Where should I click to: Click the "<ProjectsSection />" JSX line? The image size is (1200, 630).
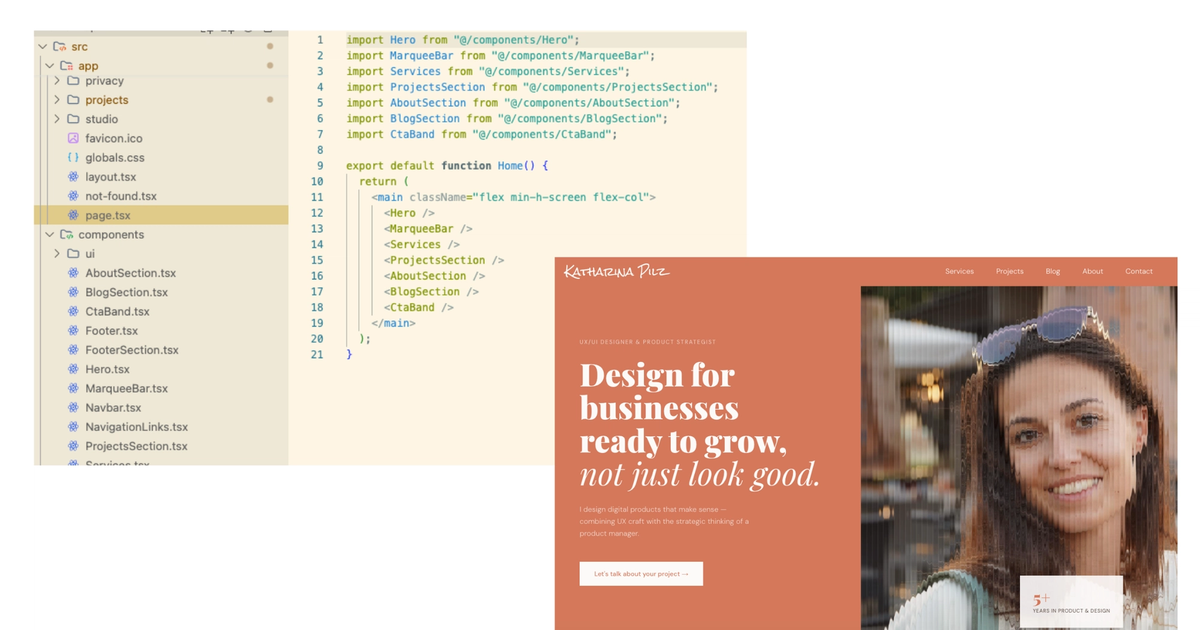[444, 260]
